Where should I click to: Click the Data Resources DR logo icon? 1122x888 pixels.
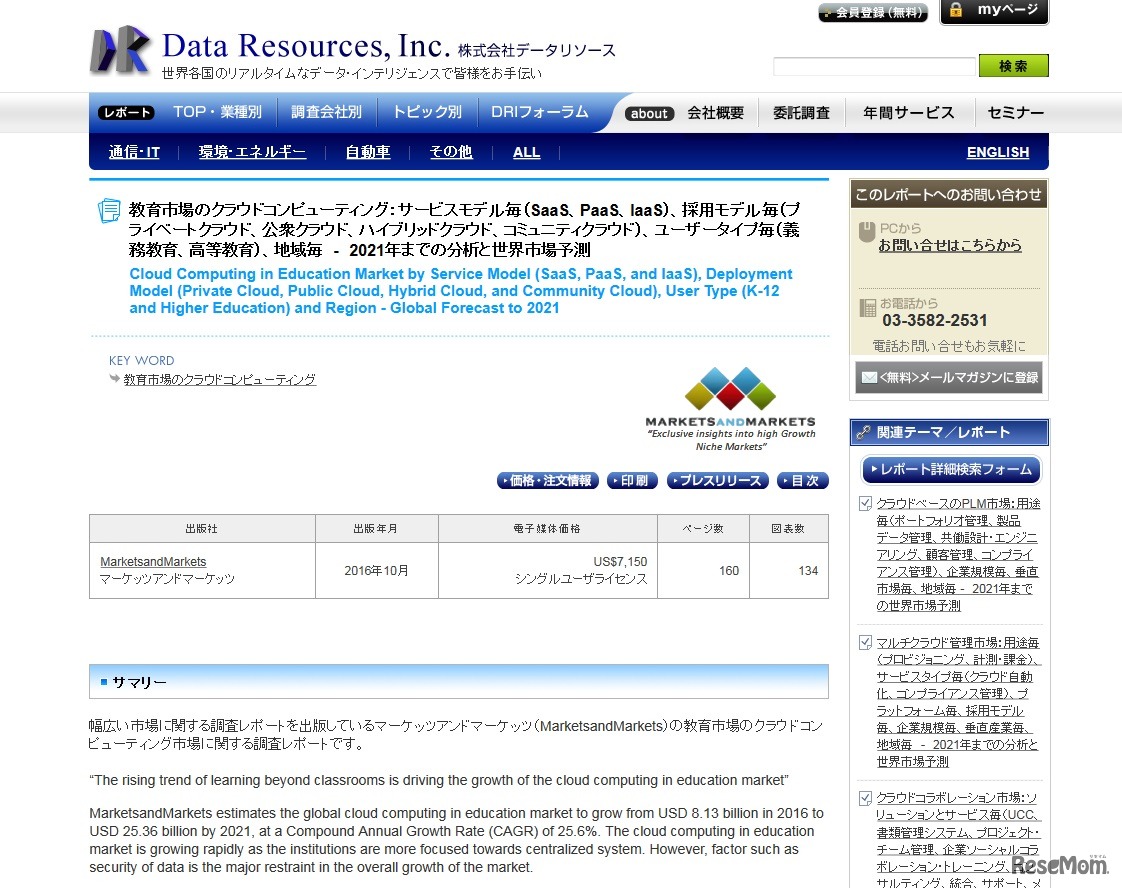[120, 49]
